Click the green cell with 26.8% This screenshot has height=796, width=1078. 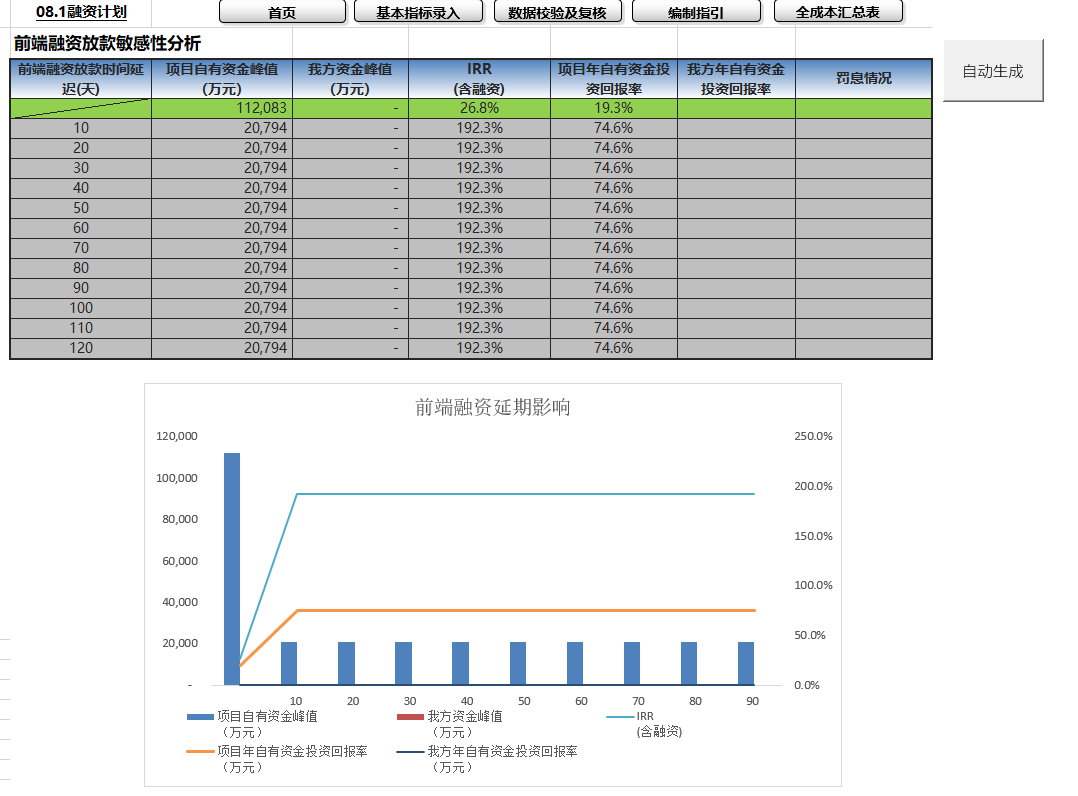[x=479, y=108]
